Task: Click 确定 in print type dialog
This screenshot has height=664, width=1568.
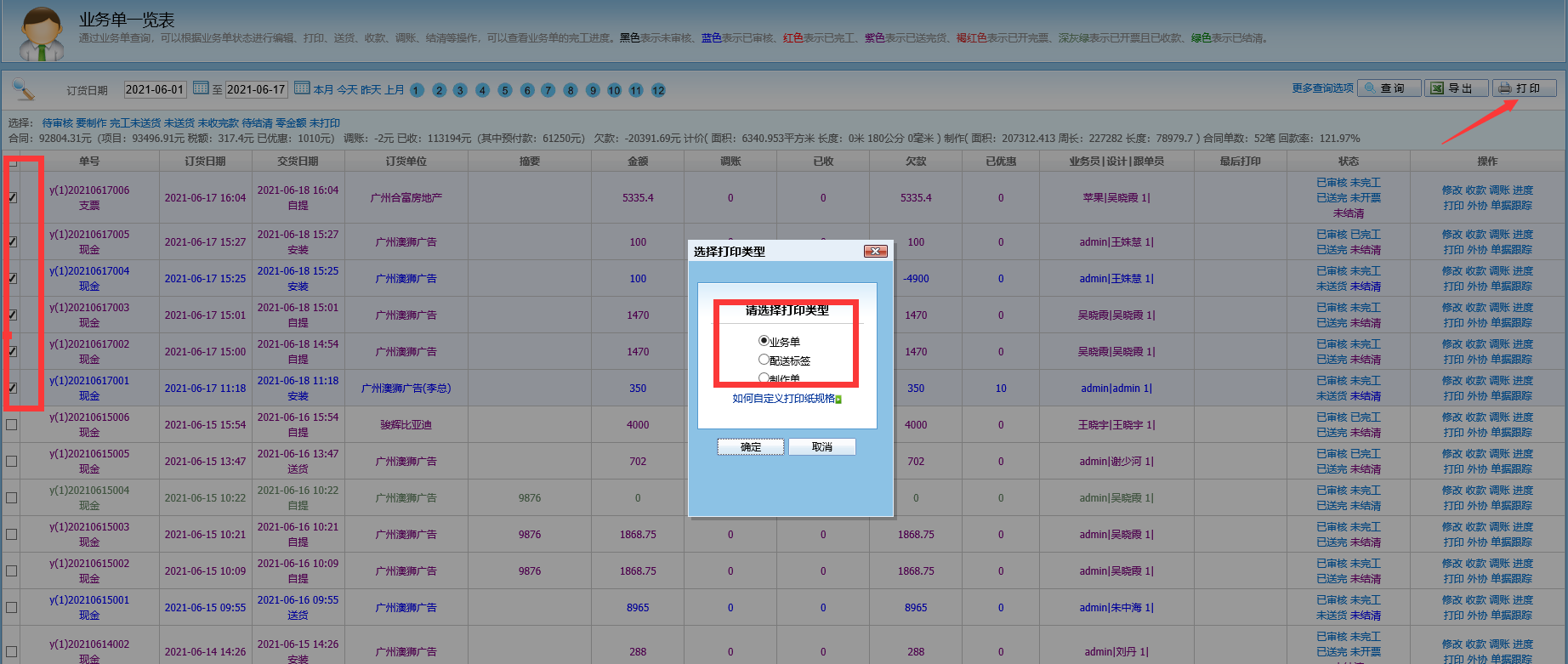Action: point(750,447)
